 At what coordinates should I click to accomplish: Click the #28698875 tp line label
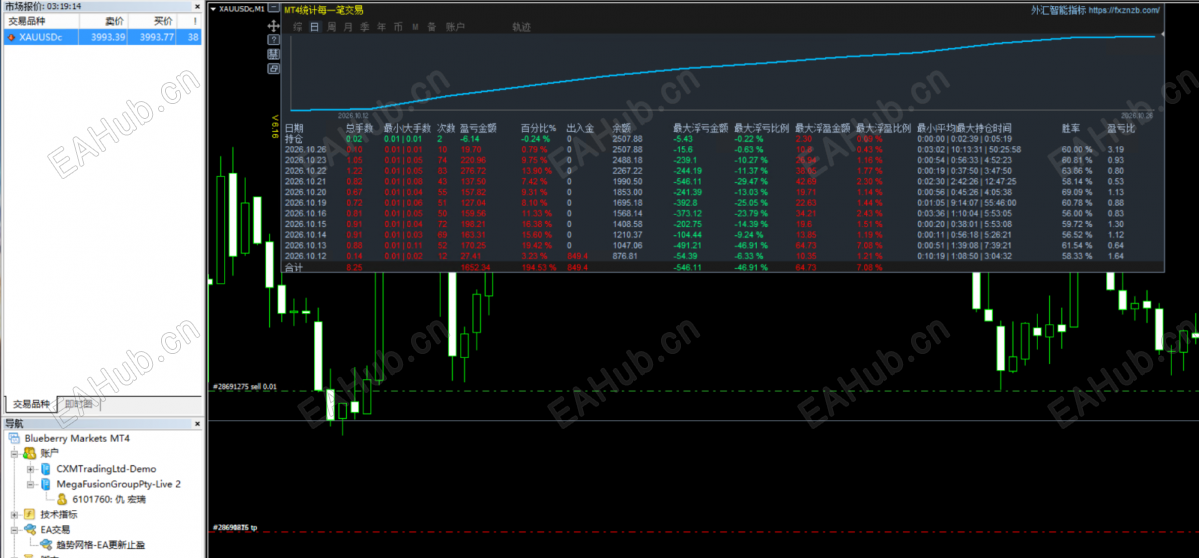[x=234, y=527]
